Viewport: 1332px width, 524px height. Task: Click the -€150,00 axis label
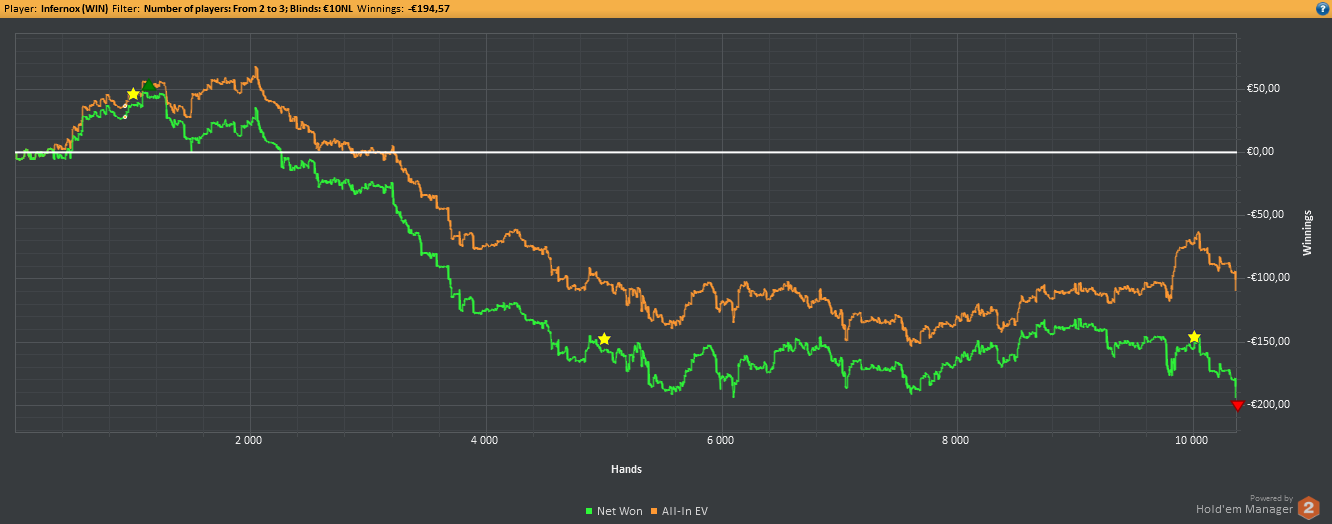point(1268,342)
